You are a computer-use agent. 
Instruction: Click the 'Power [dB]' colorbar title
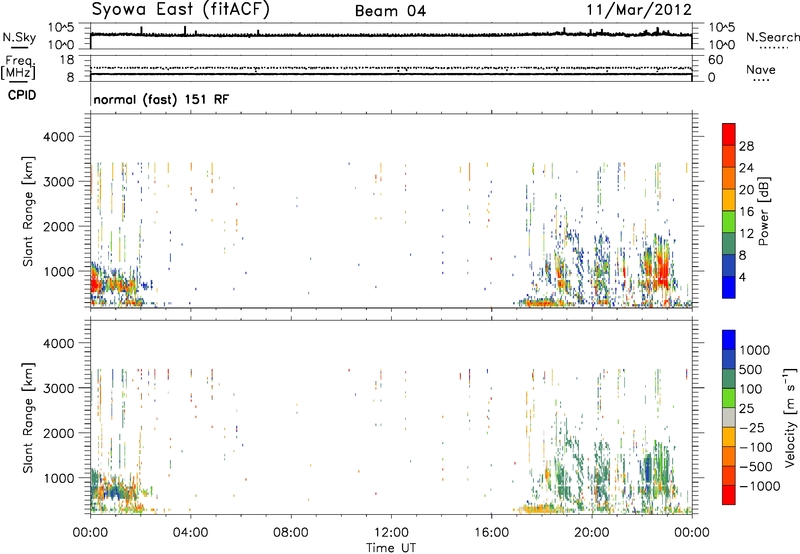(x=764, y=211)
